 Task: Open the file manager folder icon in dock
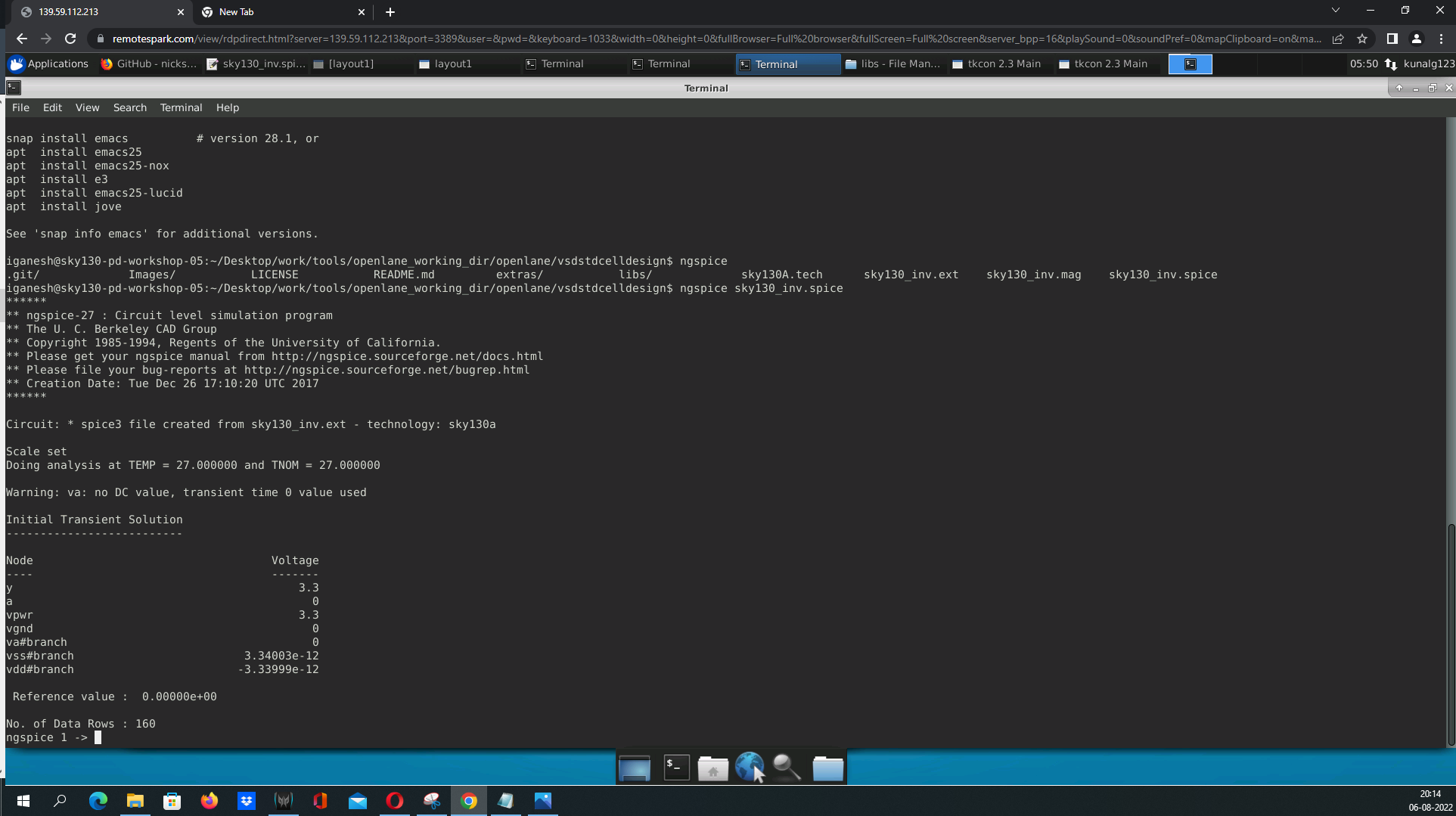tap(827, 767)
